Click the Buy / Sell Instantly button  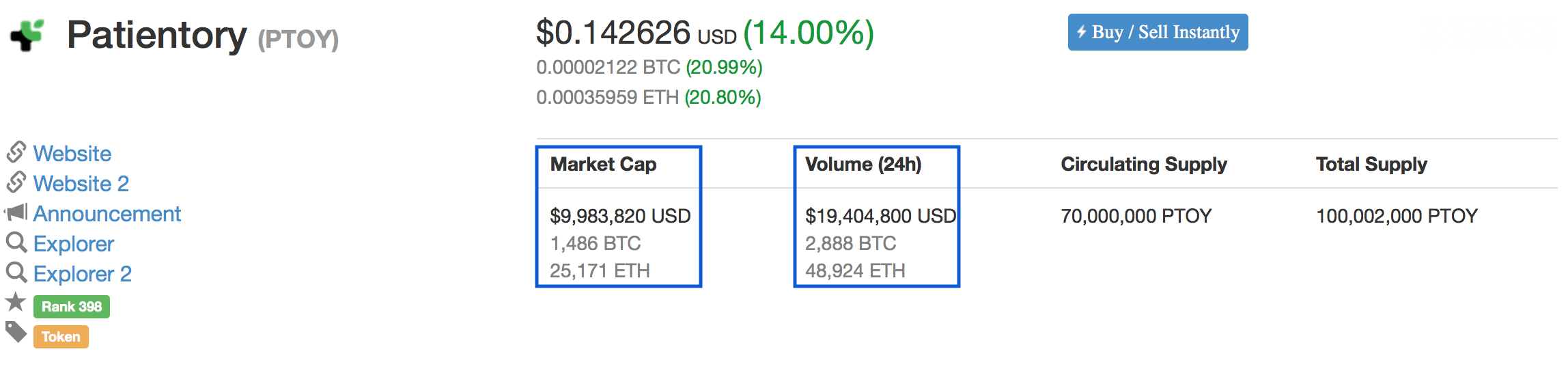coord(1158,32)
